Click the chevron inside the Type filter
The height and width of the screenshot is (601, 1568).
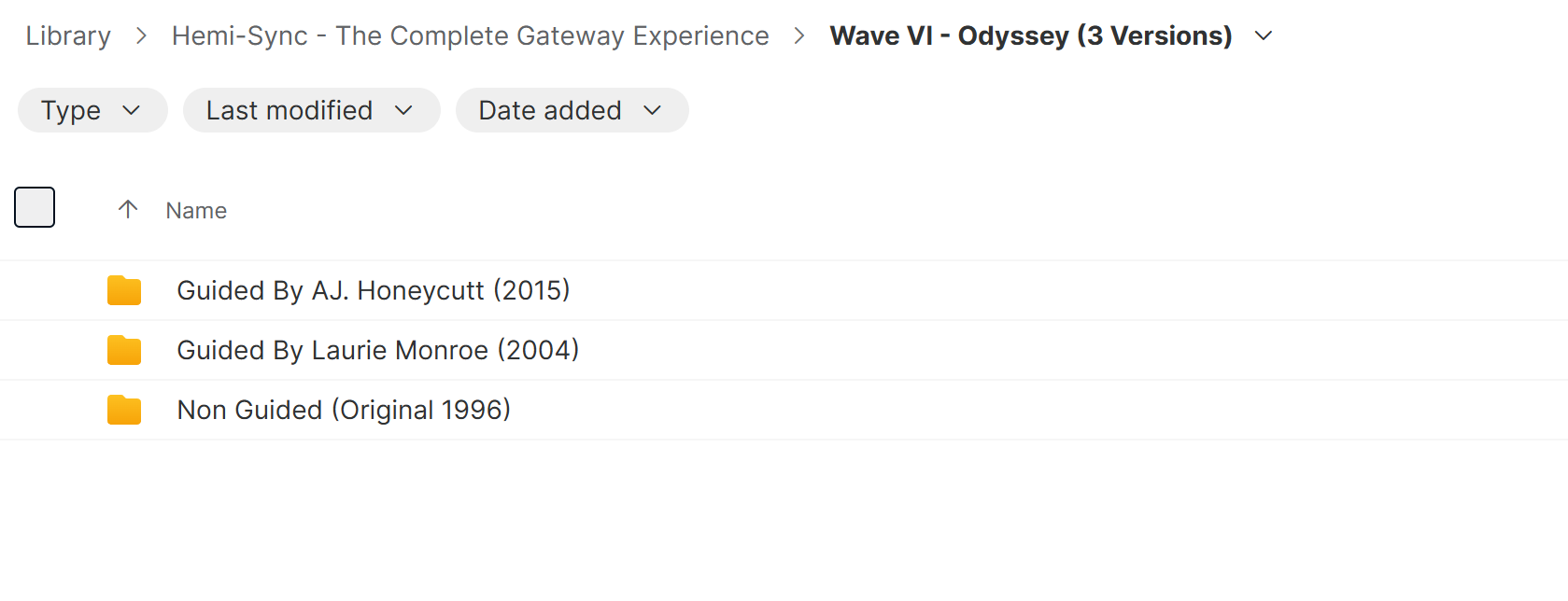(x=132, y=110)
